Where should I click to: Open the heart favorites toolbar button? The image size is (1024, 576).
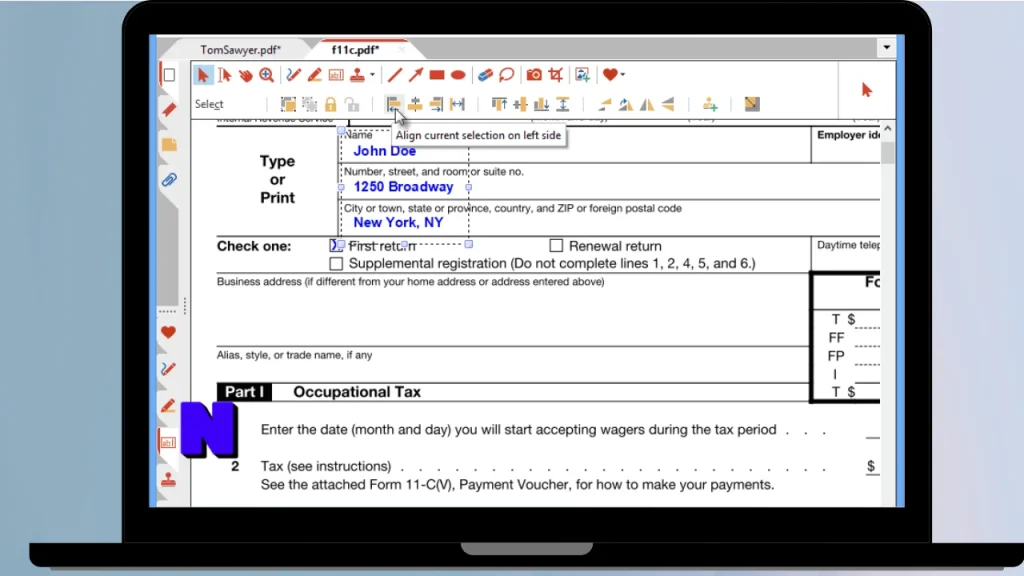tap(610, 75)
